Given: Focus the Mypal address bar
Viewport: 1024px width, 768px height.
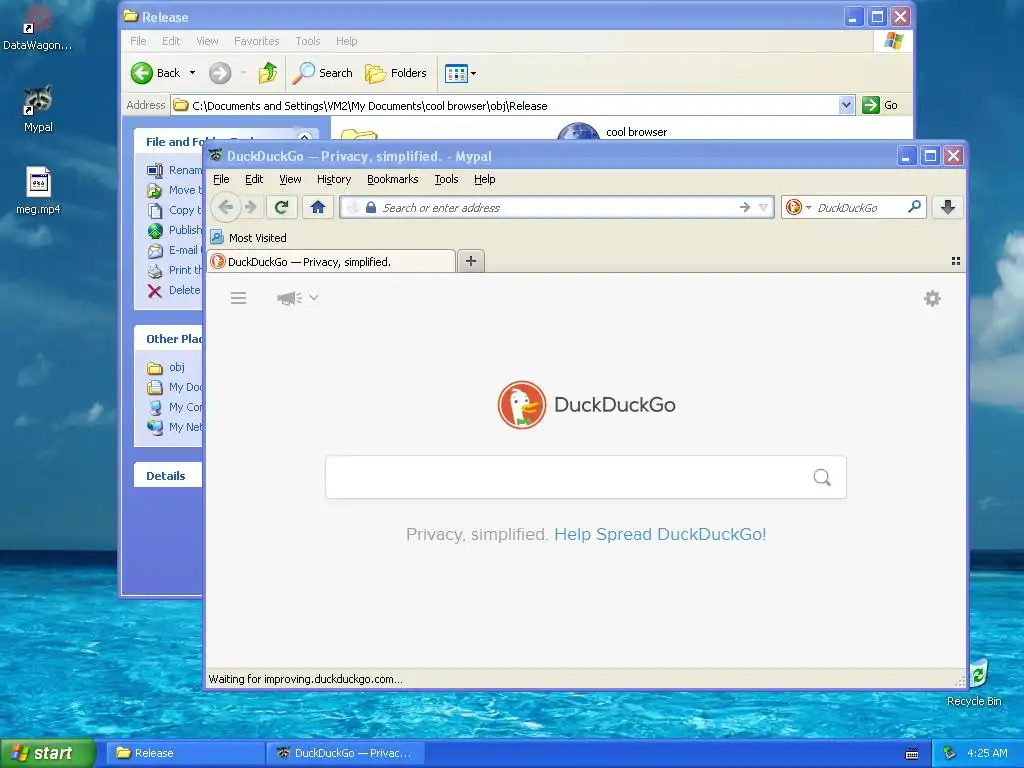Looking at the screenshot, I should click(x=555, y=208).
